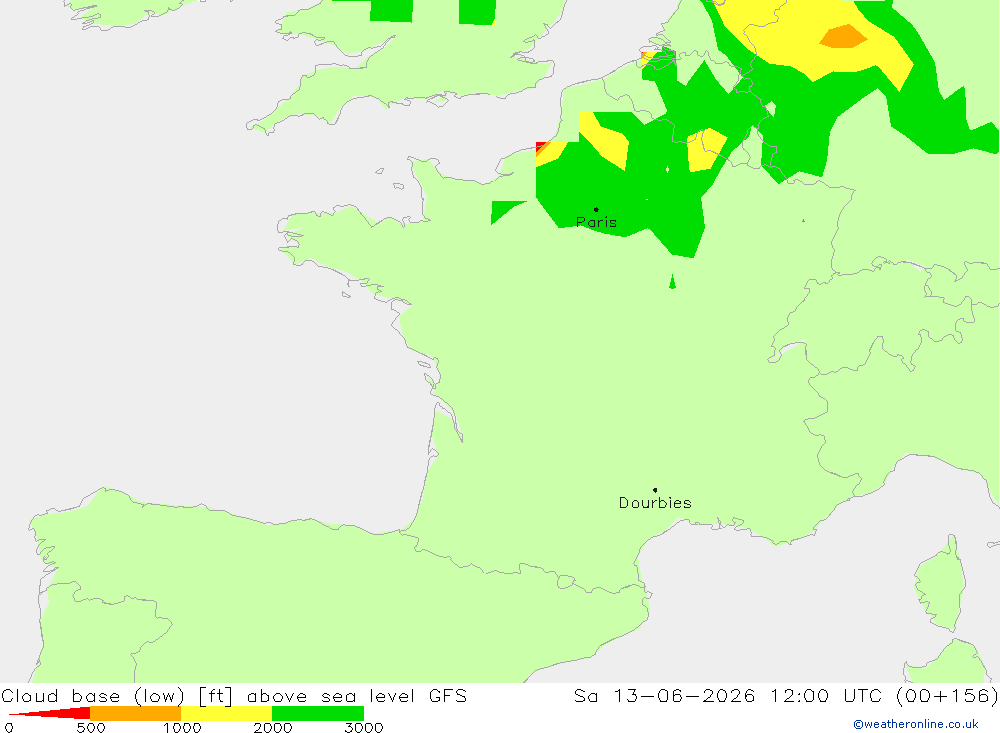Click the legend value 500
Viewport: 1000px width, 733px height.
coord(91,728)
